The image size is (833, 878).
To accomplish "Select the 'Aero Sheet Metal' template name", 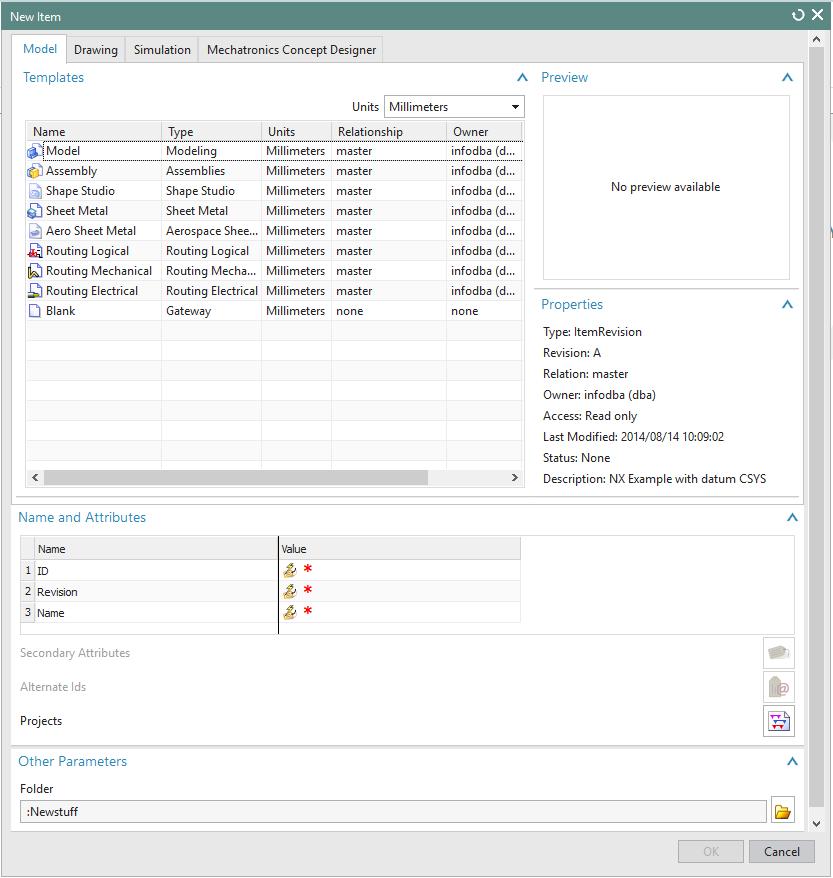I will pyautogui.click(x=91, y=231).
